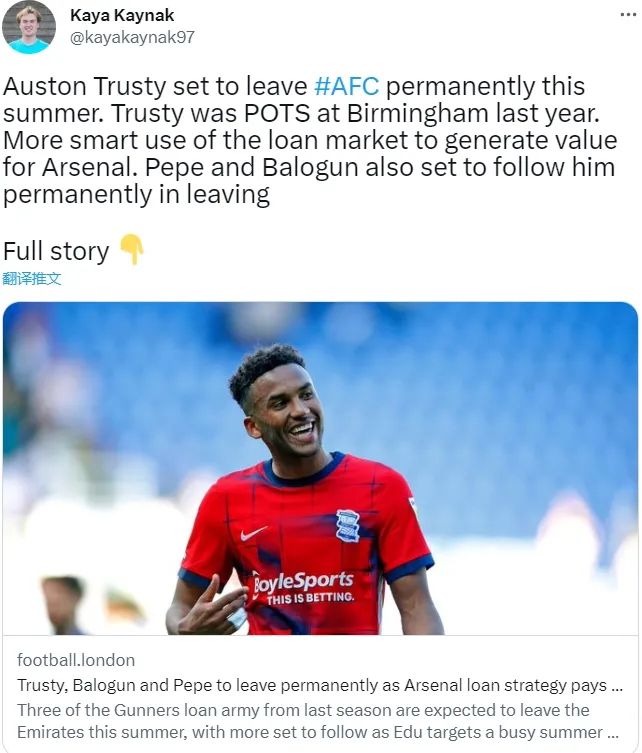Click the Nike swoosh on the shirt
Screen dimensions: 642x753
point(254,533)
